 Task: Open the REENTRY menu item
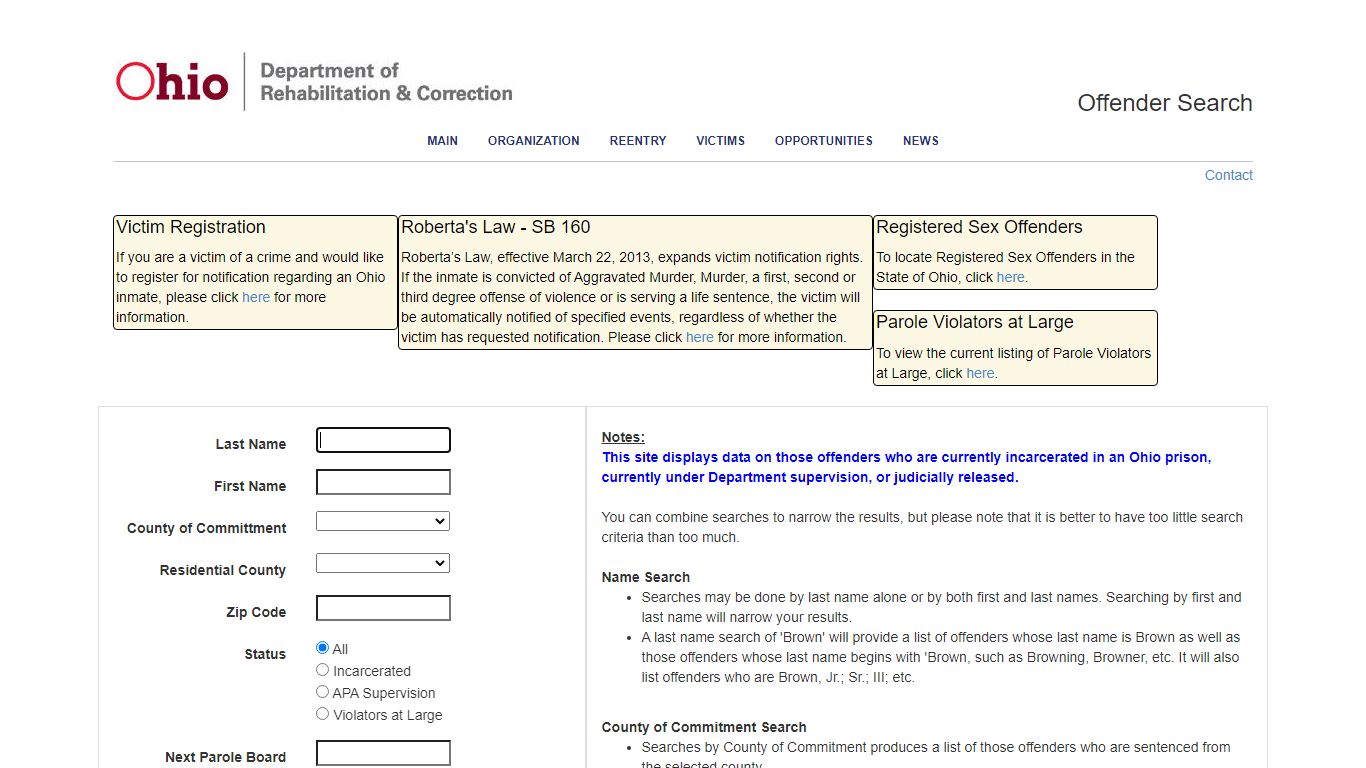click(x=638, y=141)
